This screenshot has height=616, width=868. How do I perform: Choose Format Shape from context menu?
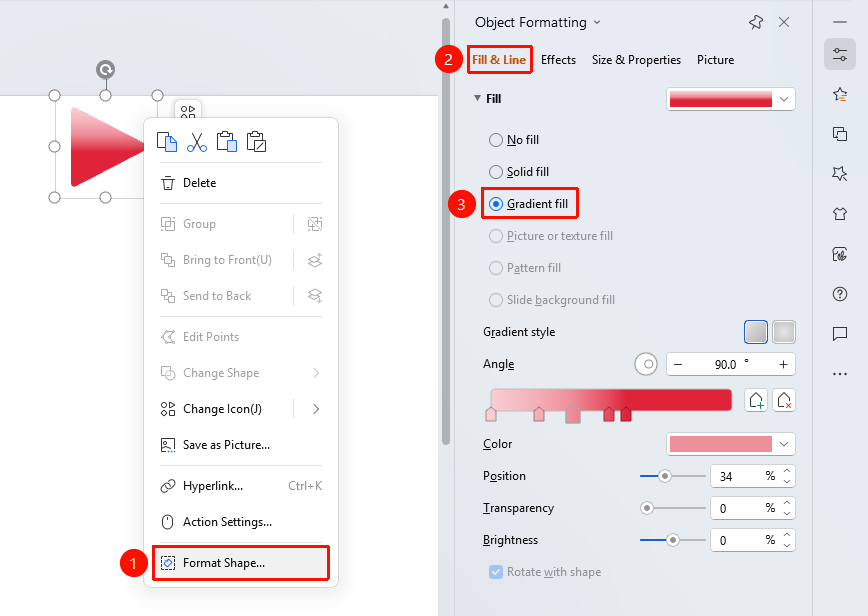coord(241,563)
